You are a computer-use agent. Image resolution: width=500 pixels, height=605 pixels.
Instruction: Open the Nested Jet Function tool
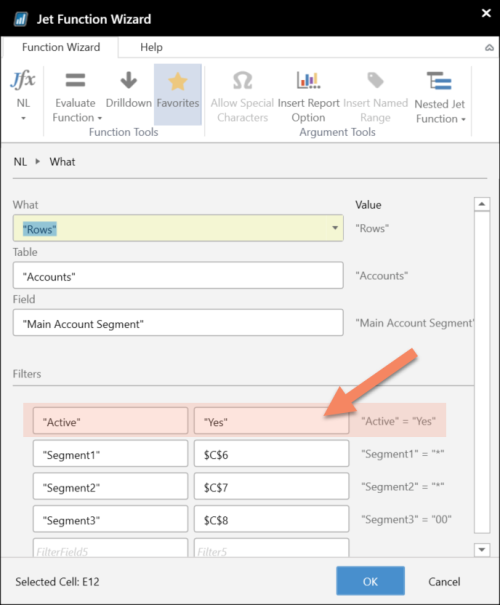439,81
